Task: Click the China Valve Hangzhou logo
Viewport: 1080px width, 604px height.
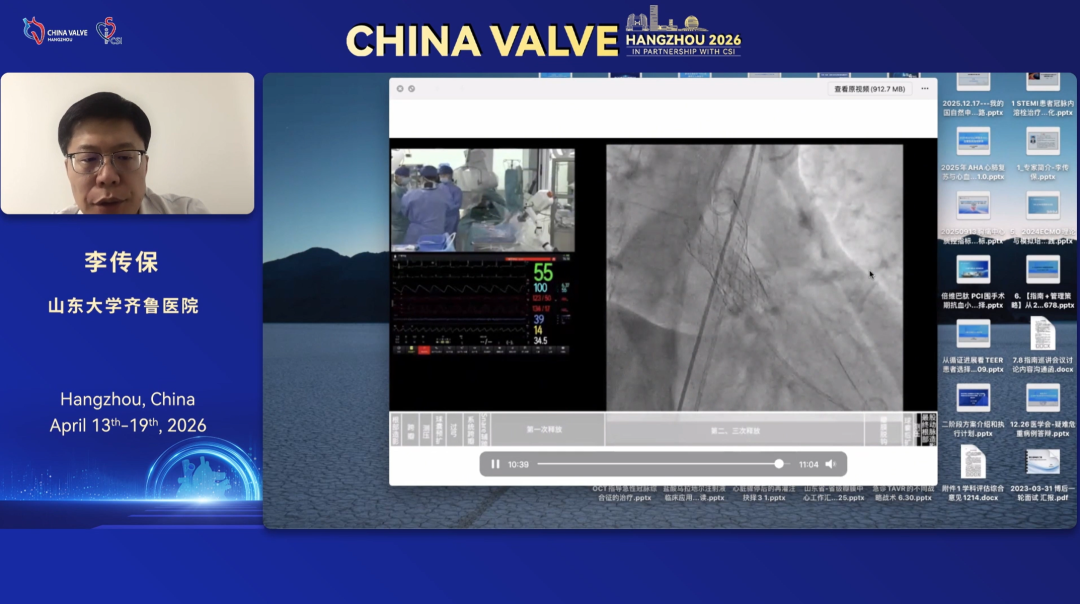Action: coord(55,32)
